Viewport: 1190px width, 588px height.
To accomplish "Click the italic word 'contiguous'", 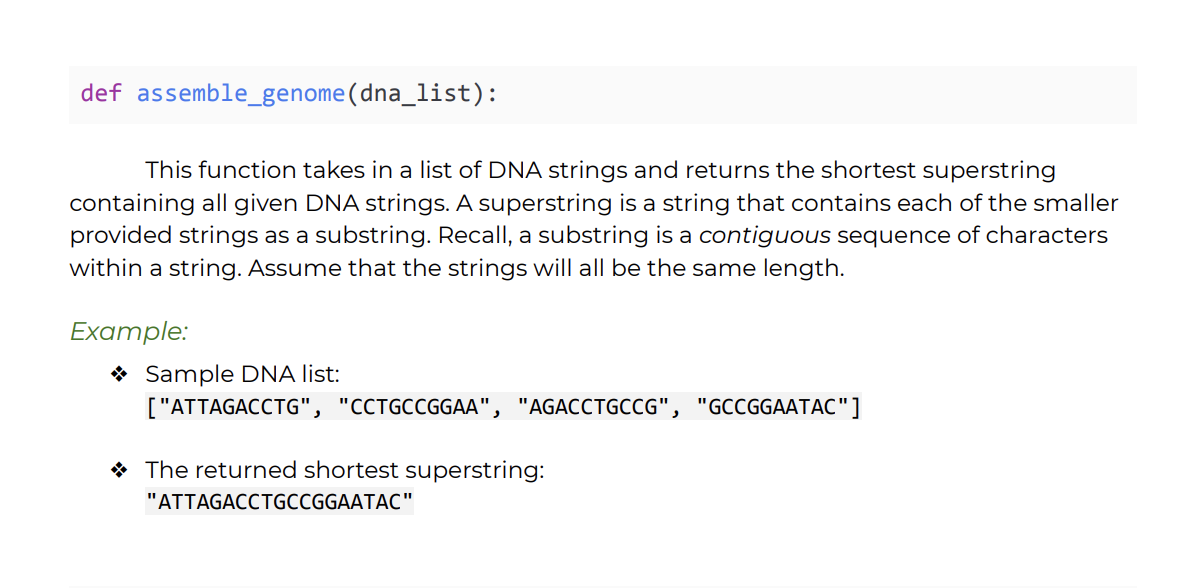I will coord(764,236).
